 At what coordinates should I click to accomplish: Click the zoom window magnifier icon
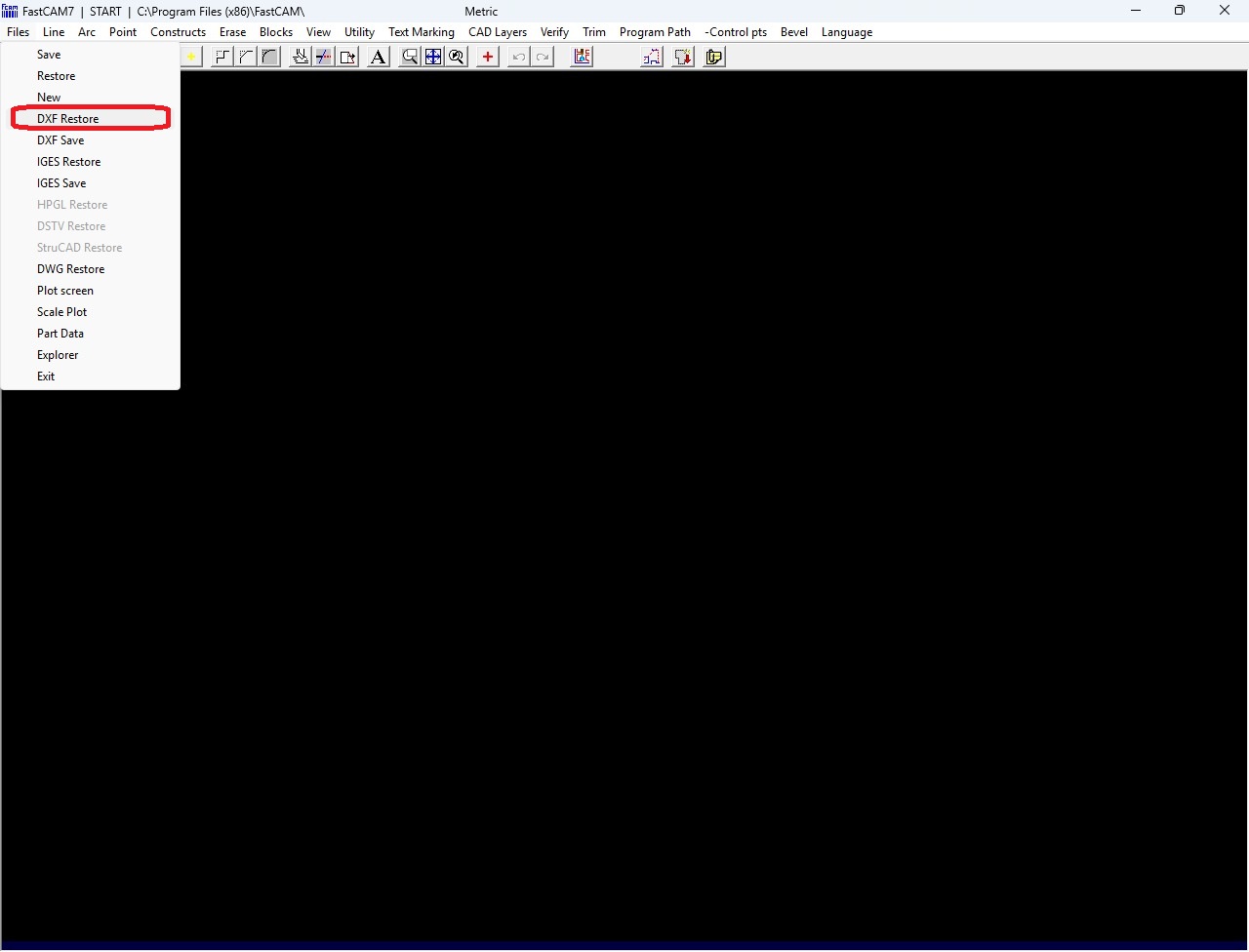(410, 57)
